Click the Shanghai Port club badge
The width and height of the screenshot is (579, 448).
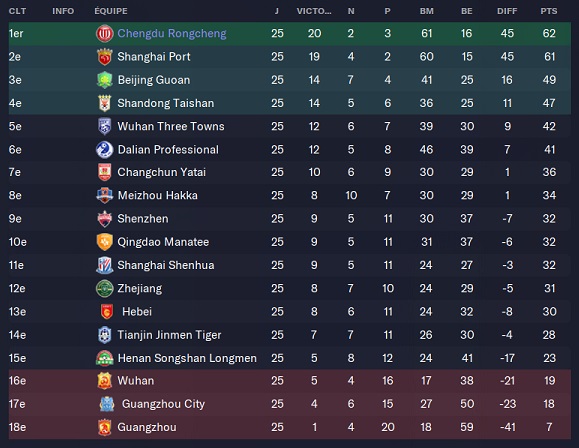(x=105, y=57)
